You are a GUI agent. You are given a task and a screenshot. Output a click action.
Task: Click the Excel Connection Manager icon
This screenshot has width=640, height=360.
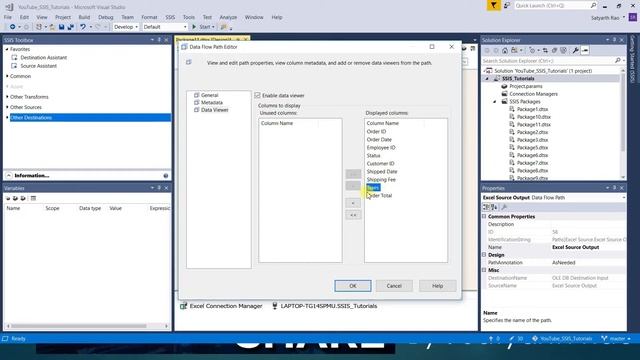184,306
